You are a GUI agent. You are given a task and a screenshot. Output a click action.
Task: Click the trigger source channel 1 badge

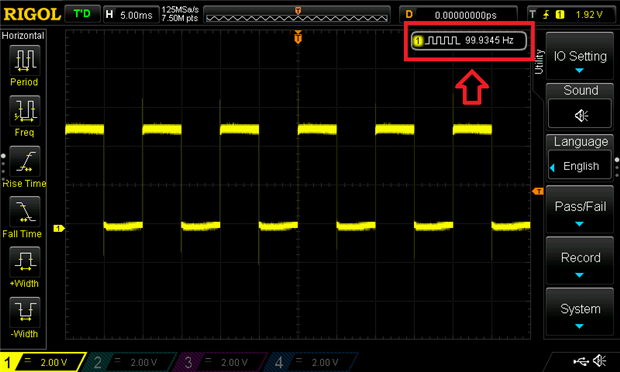(x=560, y=15)
